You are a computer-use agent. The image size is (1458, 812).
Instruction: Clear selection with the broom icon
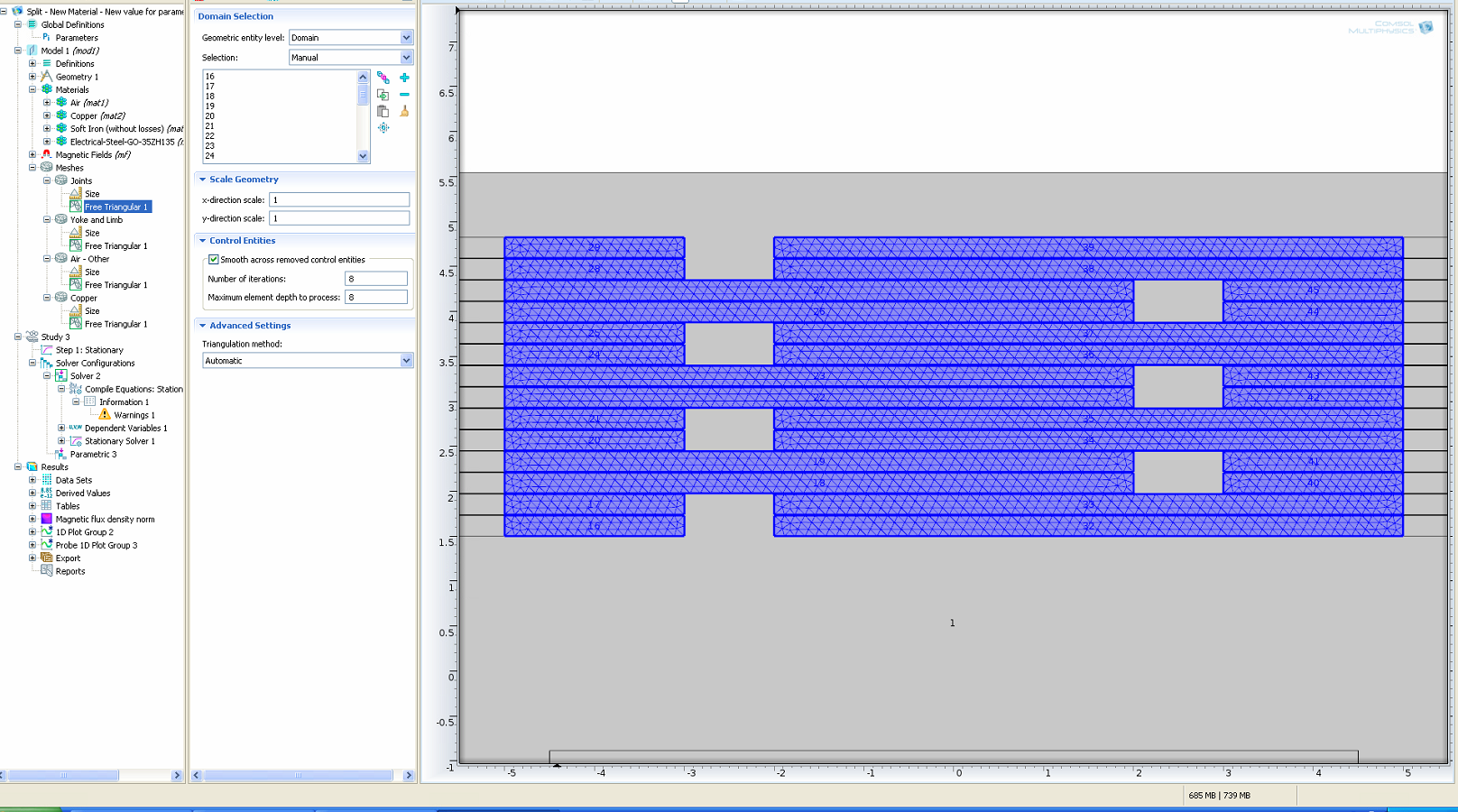tap(404, 111)
